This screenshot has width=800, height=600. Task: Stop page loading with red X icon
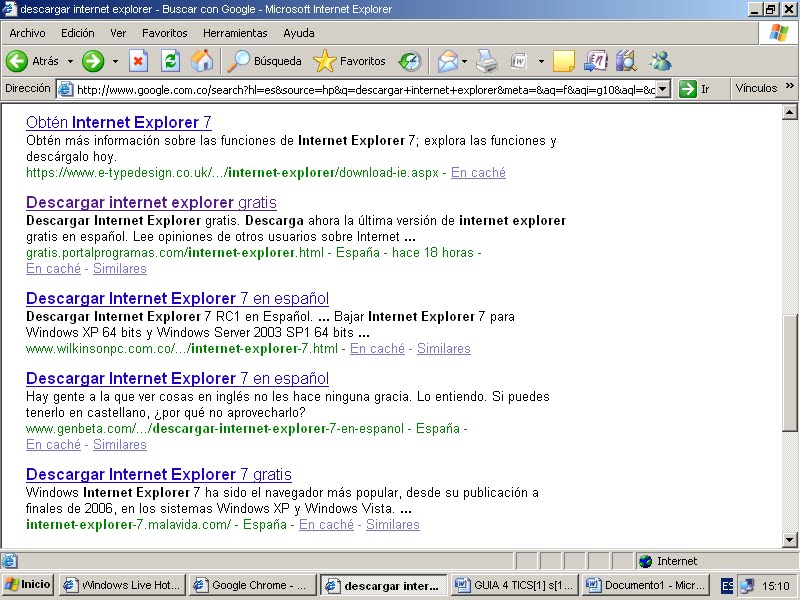138,61
